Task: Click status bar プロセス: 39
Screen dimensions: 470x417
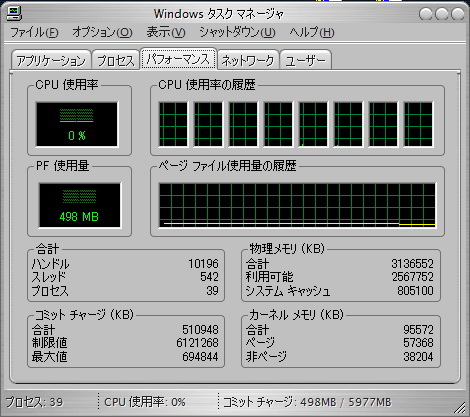Action: [34, 402]
